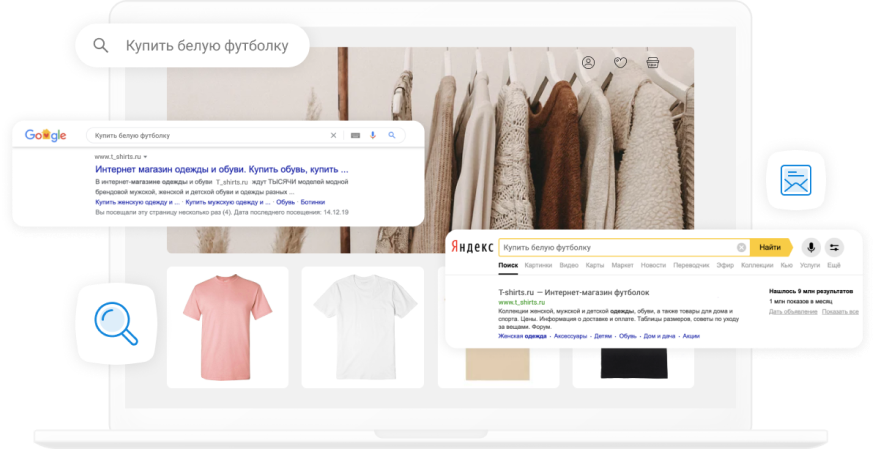Click the 'Женская одежда' sitelink in Yandex
The image size is (875, 449).
click(x=522, y=336)
